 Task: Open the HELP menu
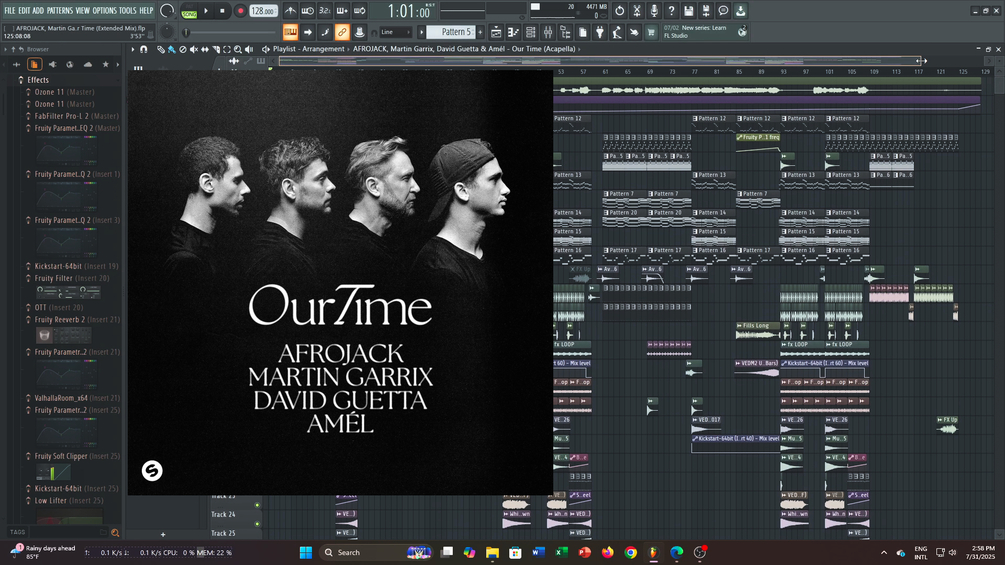(147, 11)
